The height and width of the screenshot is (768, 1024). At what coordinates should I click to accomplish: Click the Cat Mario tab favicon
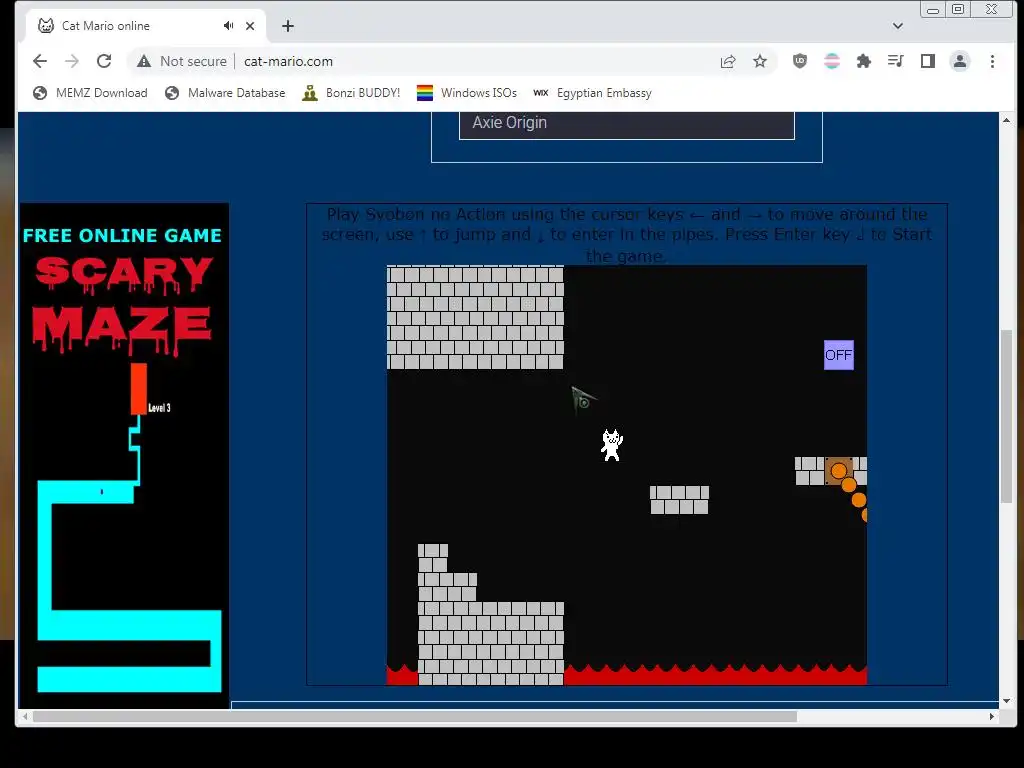[x=46, y=25]
